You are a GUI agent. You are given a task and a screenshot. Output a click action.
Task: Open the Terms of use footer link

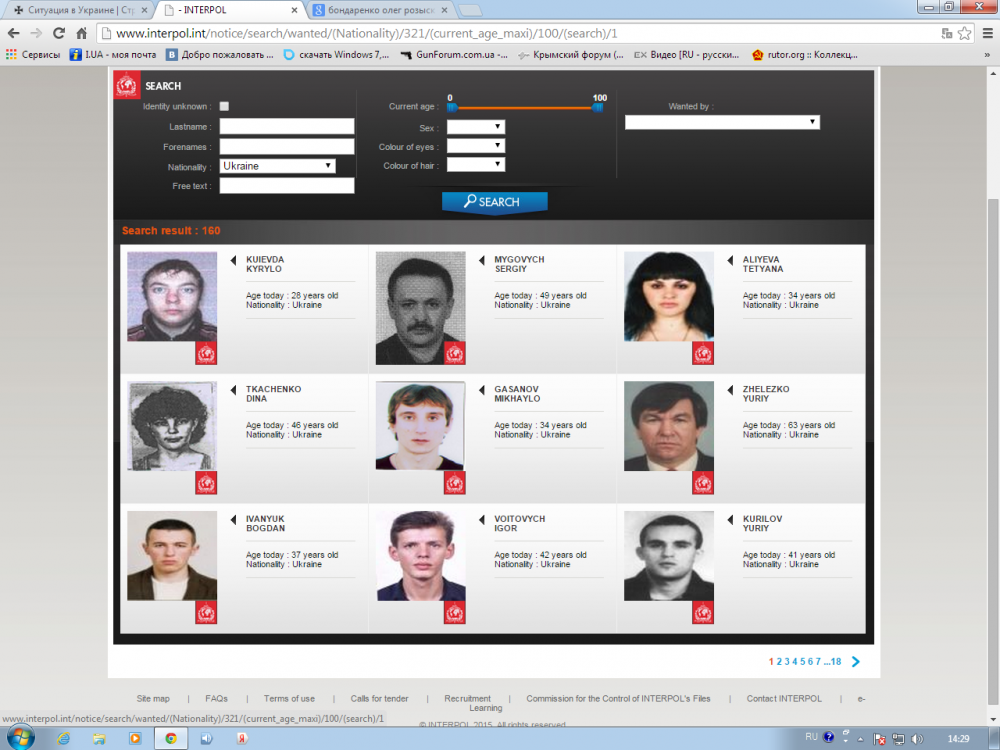[x=289, y=698]
